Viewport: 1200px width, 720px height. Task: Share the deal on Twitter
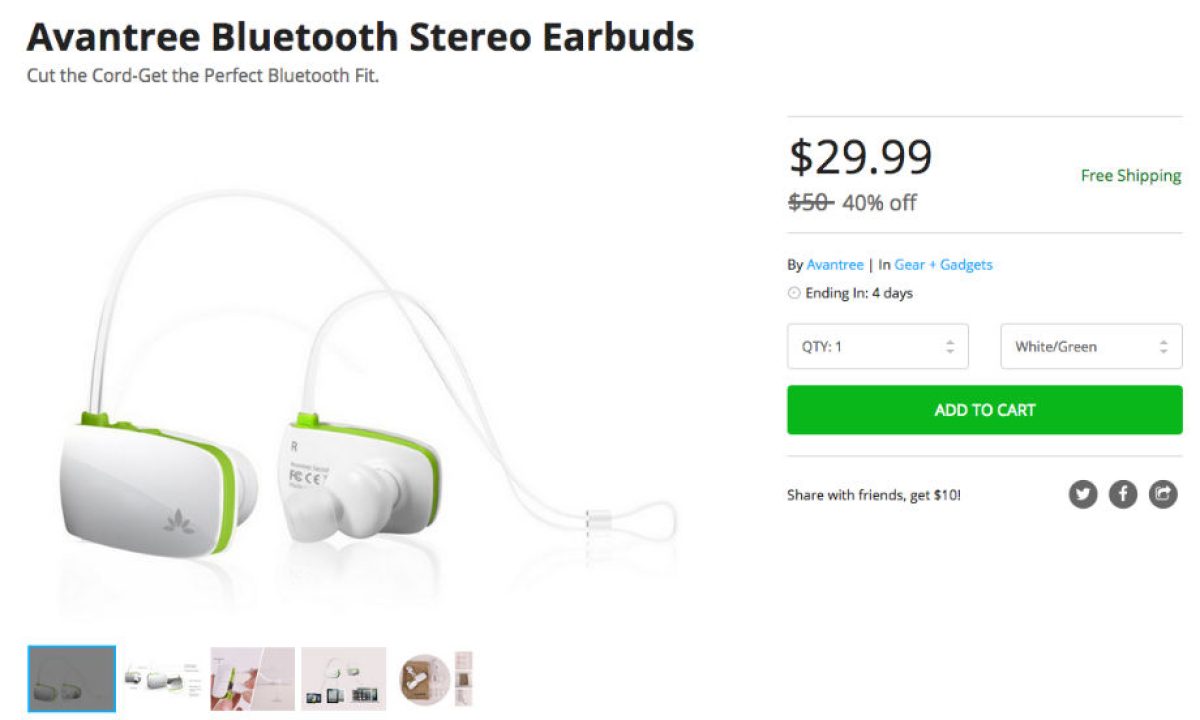point(1083,493)
